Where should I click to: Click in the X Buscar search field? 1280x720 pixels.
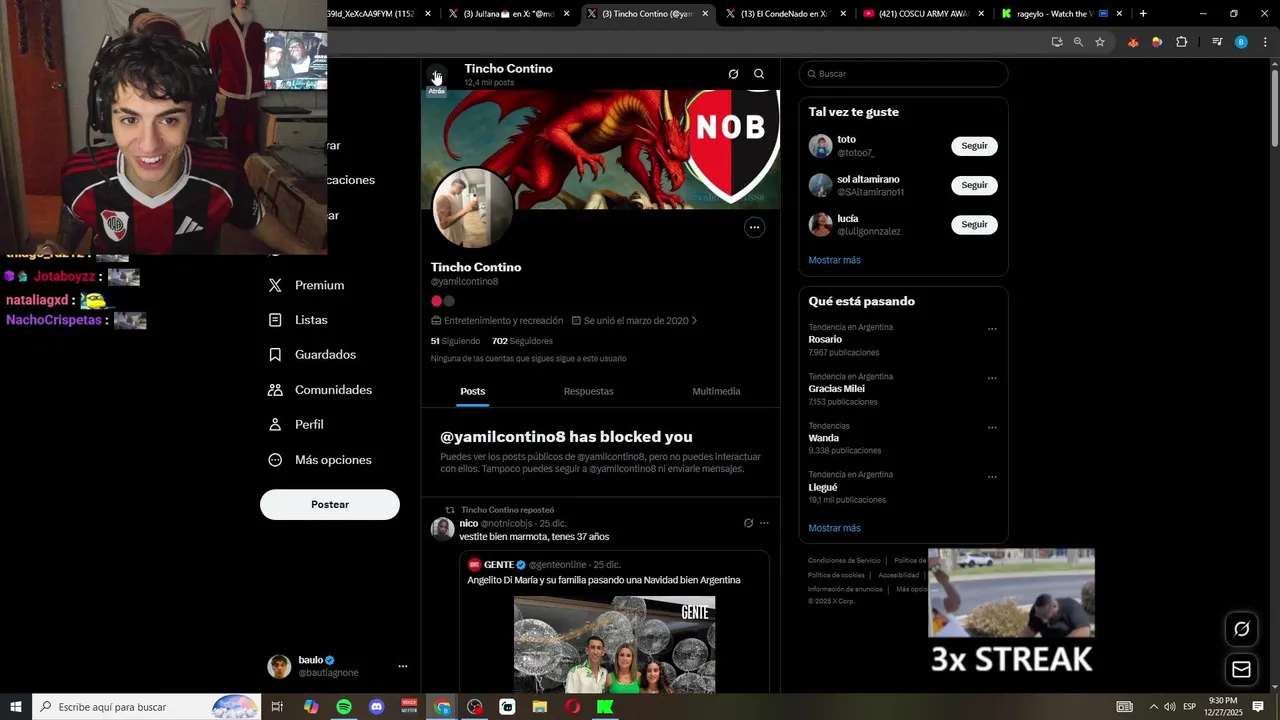[903, 74]
